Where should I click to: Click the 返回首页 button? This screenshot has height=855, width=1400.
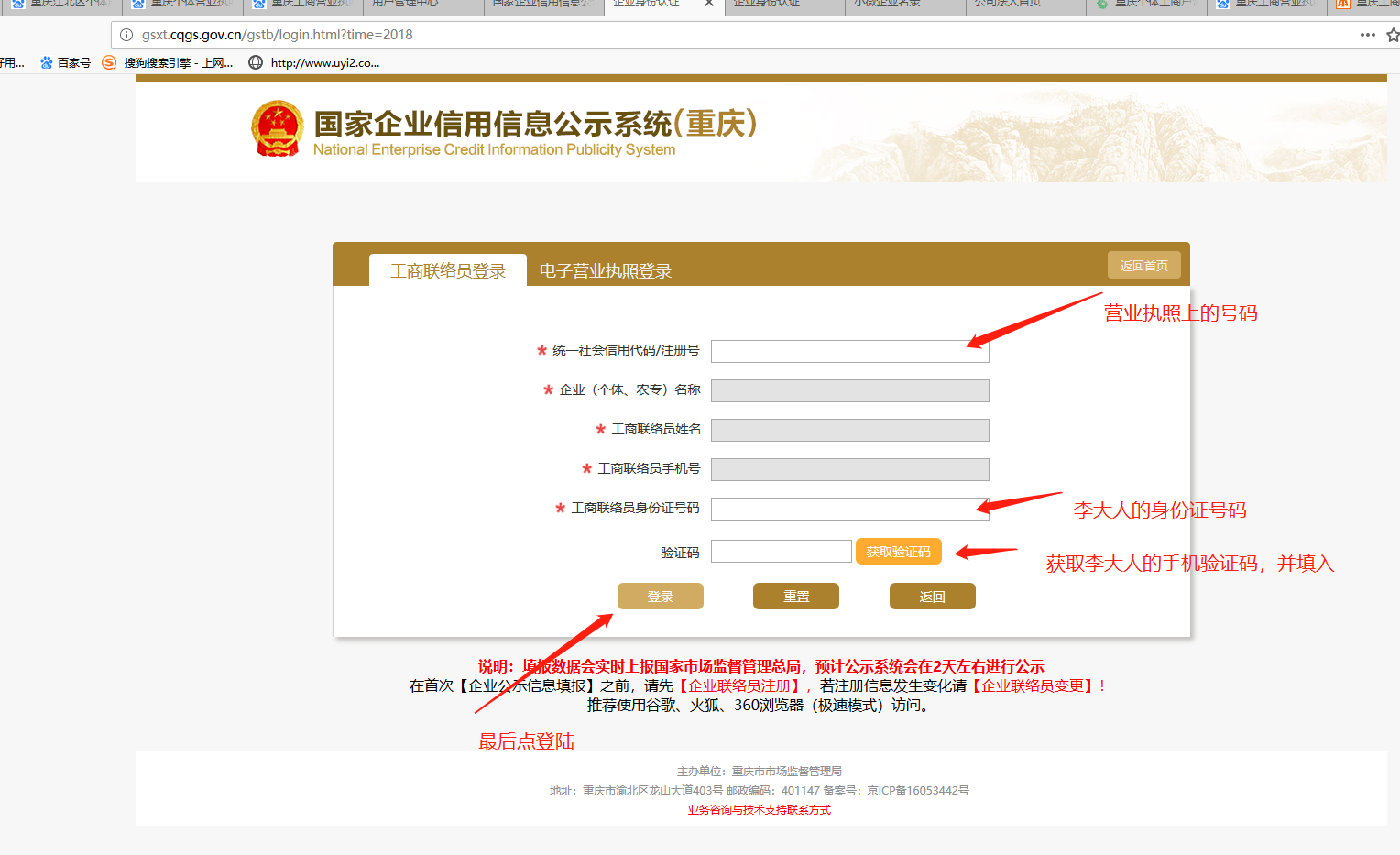[x=1143, y=266]
